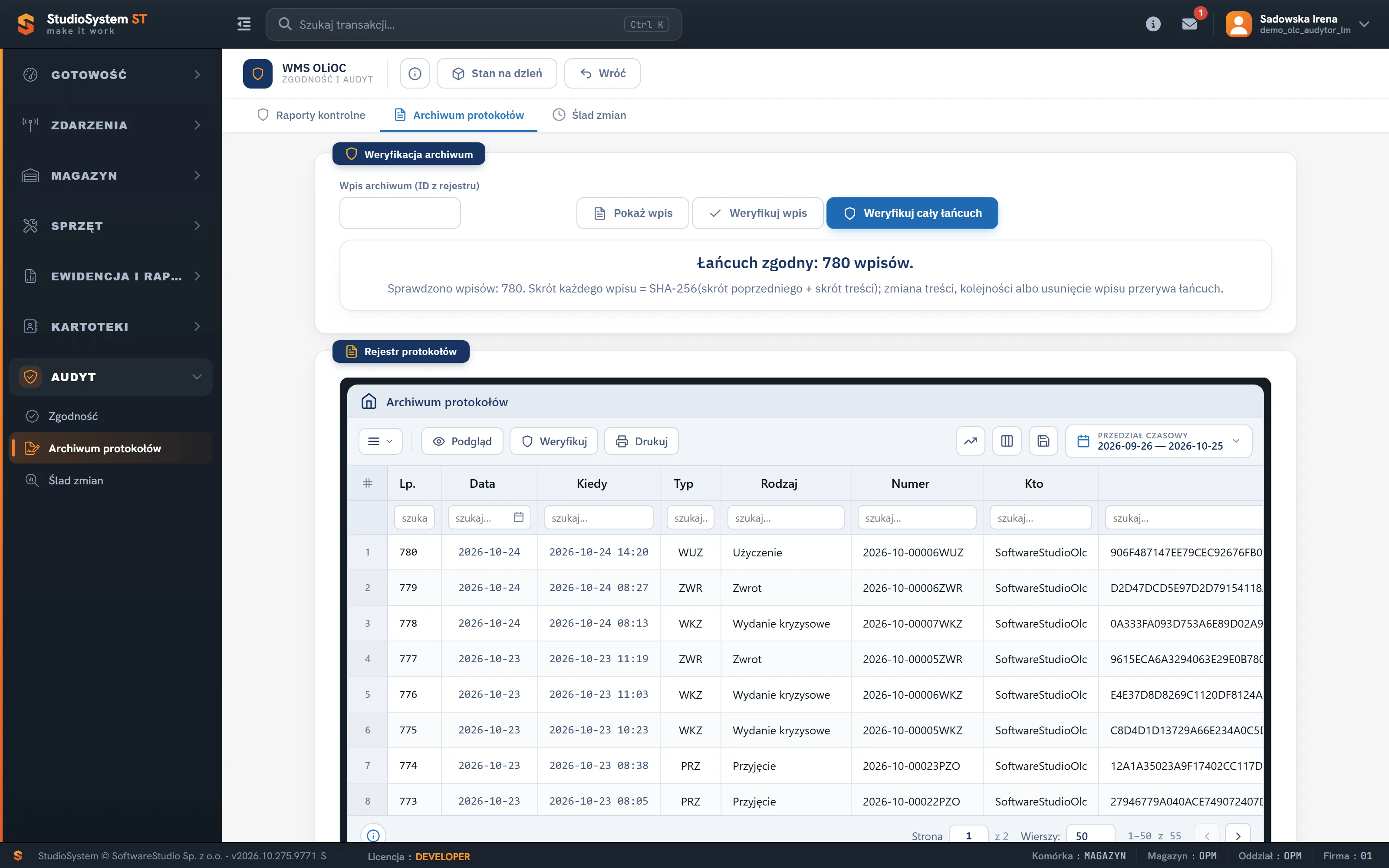Expand the SPRZĘT sidebar section
This screenshot has height=868, width=1389.
(111, 226)
